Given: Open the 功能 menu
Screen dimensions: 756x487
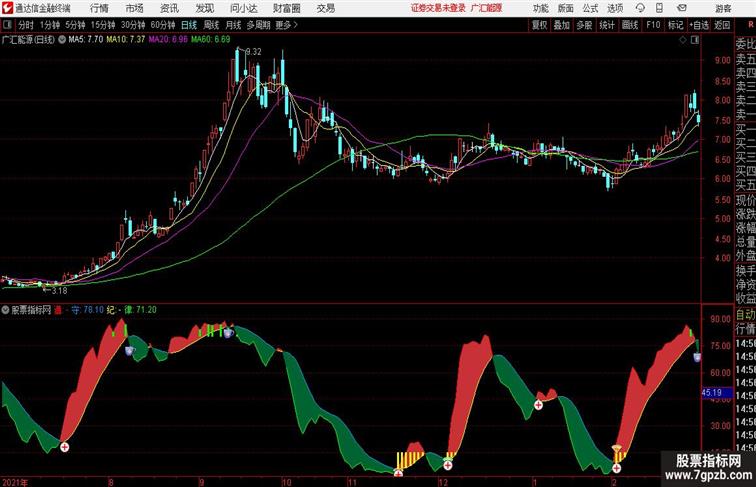Looking at the screenshot, I should coord(540,8).
